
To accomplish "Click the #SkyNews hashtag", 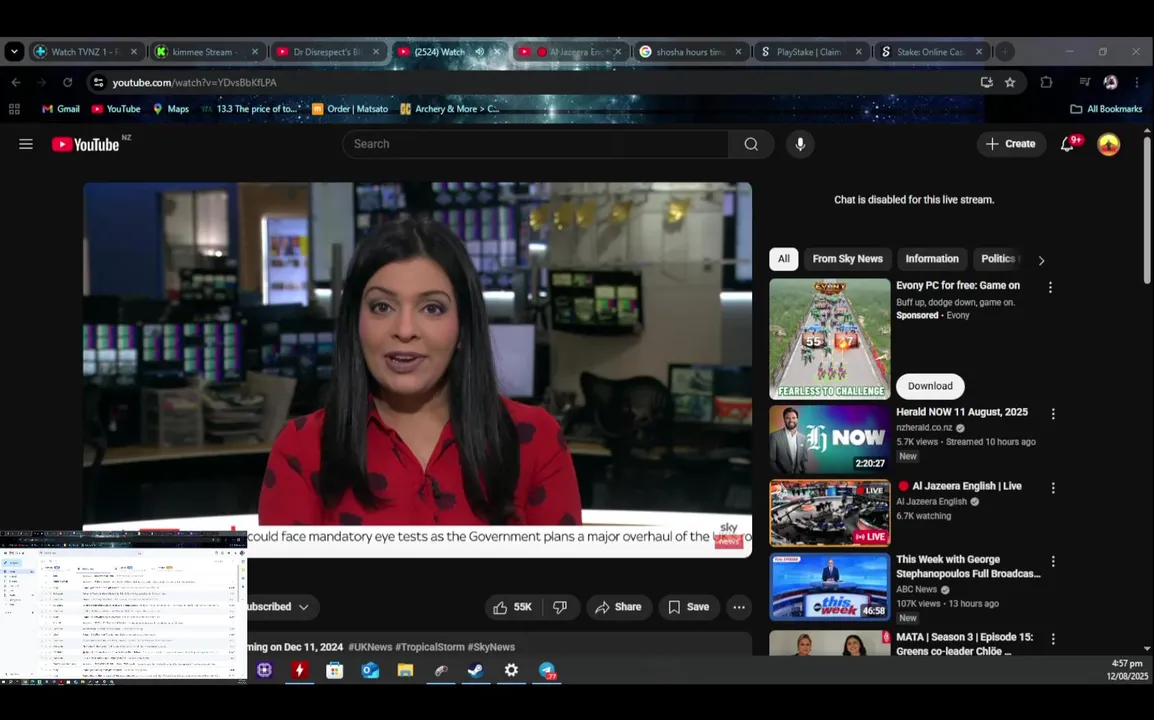I will (x=491, y=647).
